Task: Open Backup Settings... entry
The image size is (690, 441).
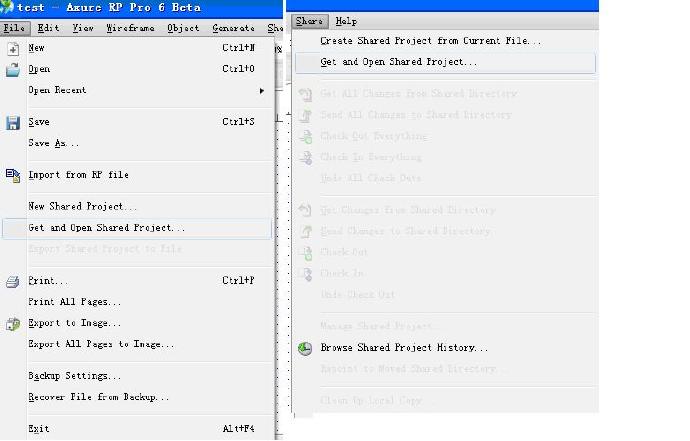Action: point(74,376)
